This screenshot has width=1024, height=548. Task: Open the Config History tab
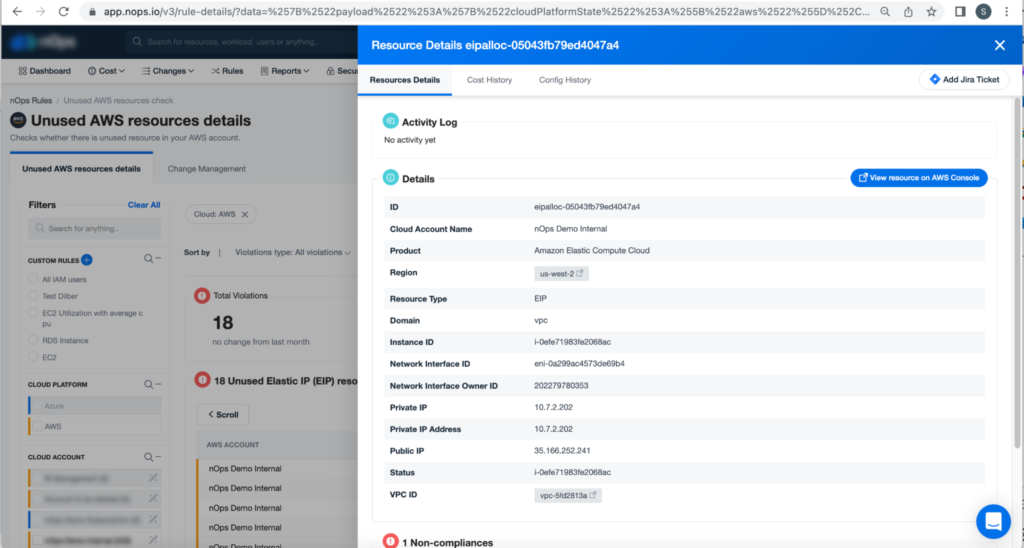click(x=565, y=80)
